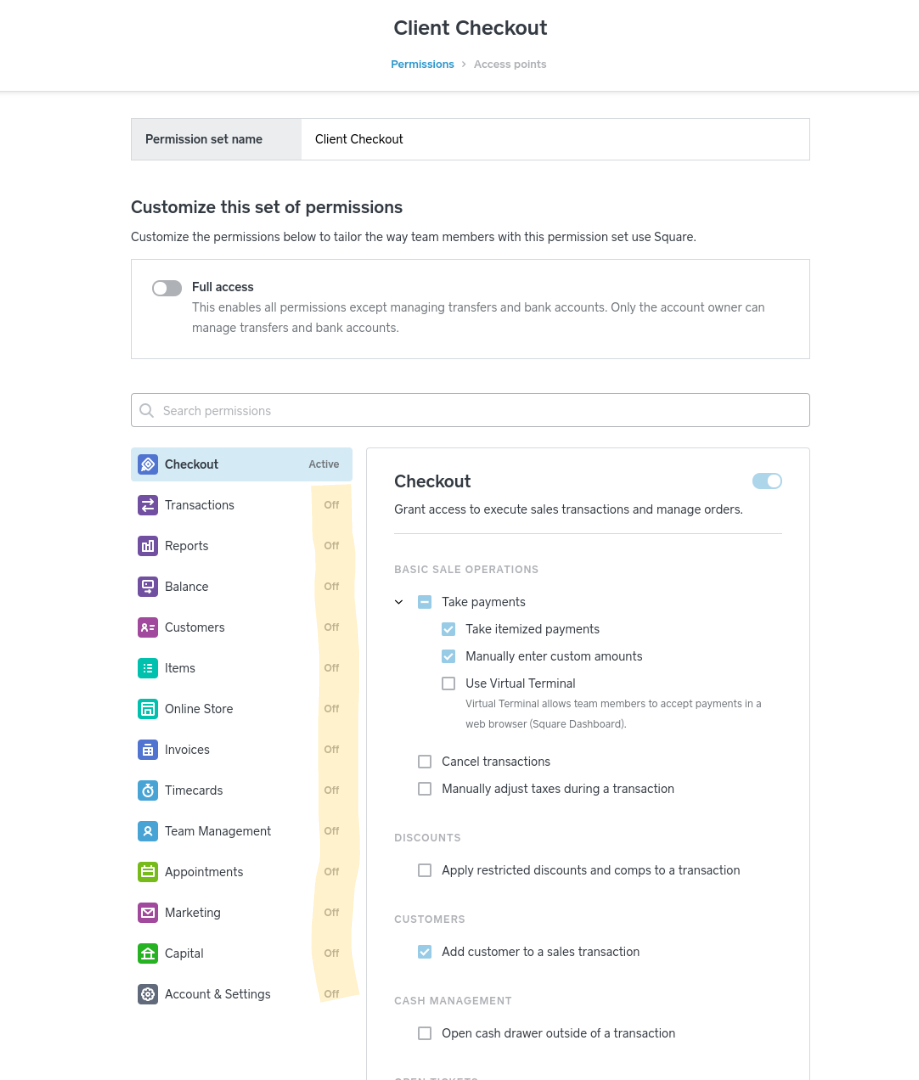Uncheck Add customer to a sales transaction
Image resolution: width=919 pixels, height=1080 pixels.
pyautogui.click(x=425, y=952)
